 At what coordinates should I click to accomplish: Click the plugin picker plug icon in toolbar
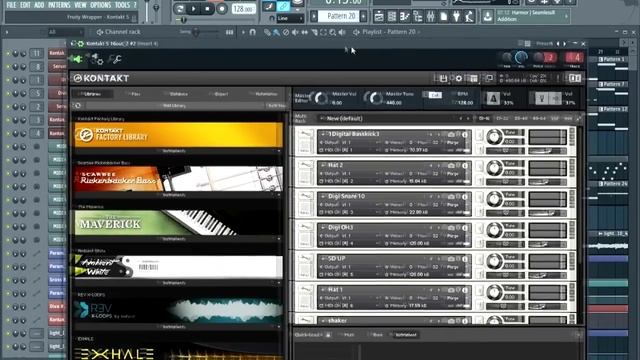[x=456, y=17]
